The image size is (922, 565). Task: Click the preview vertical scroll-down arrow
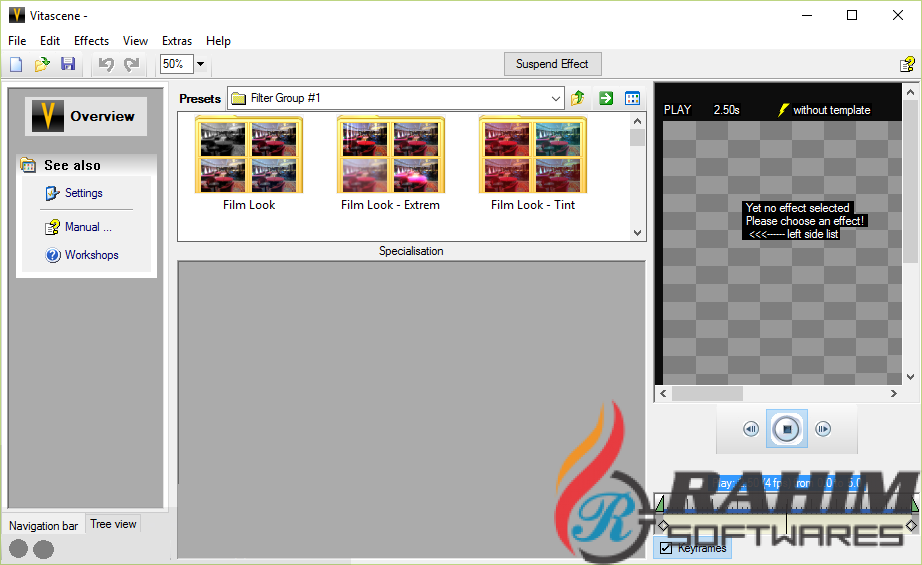(x=910, y=377)
